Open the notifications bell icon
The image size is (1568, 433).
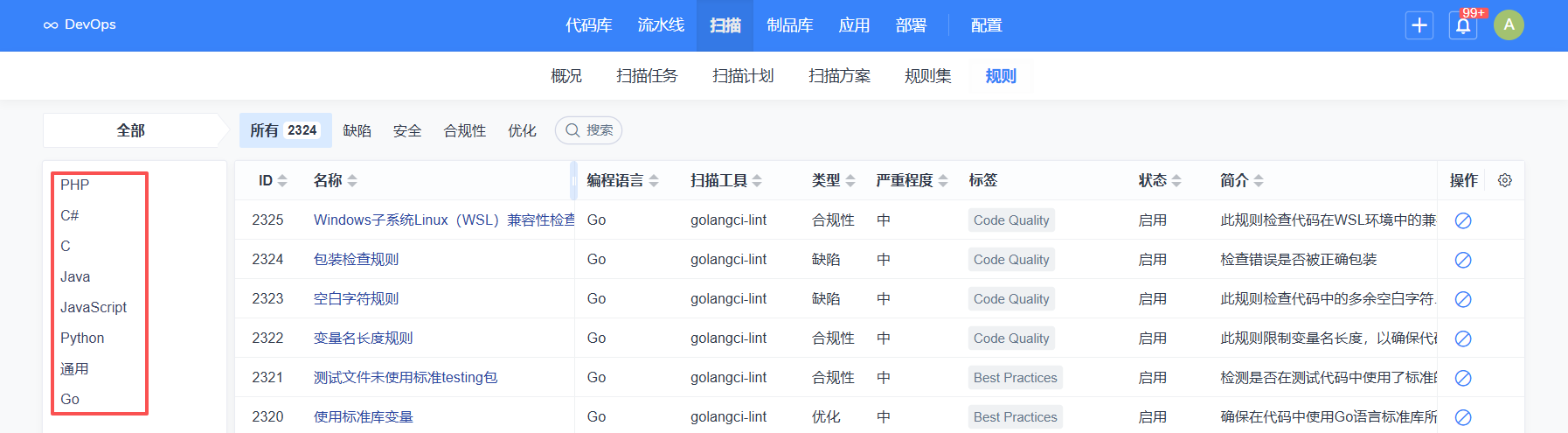point(1463,25)
